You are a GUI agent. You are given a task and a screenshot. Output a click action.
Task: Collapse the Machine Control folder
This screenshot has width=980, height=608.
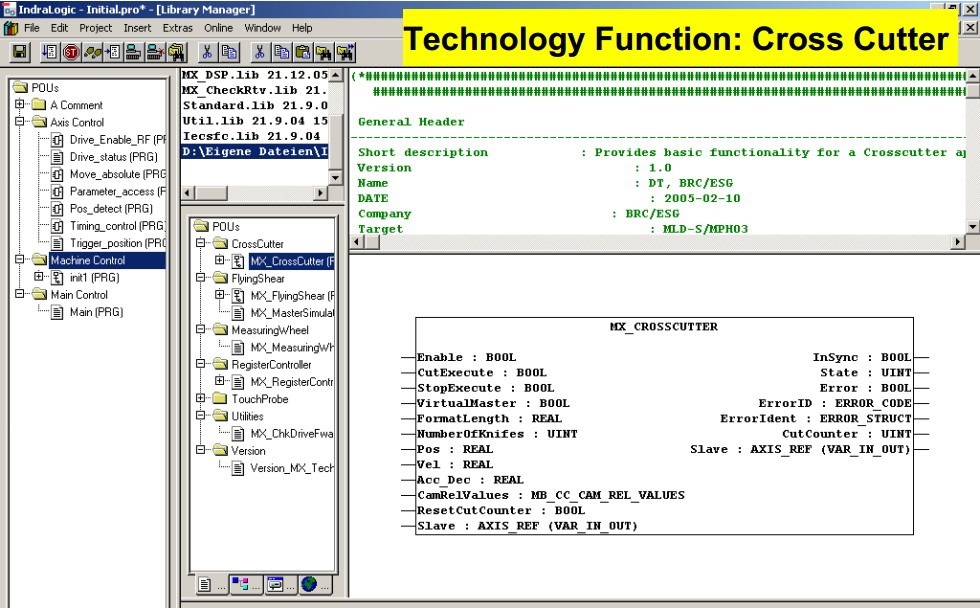point(19,259)
